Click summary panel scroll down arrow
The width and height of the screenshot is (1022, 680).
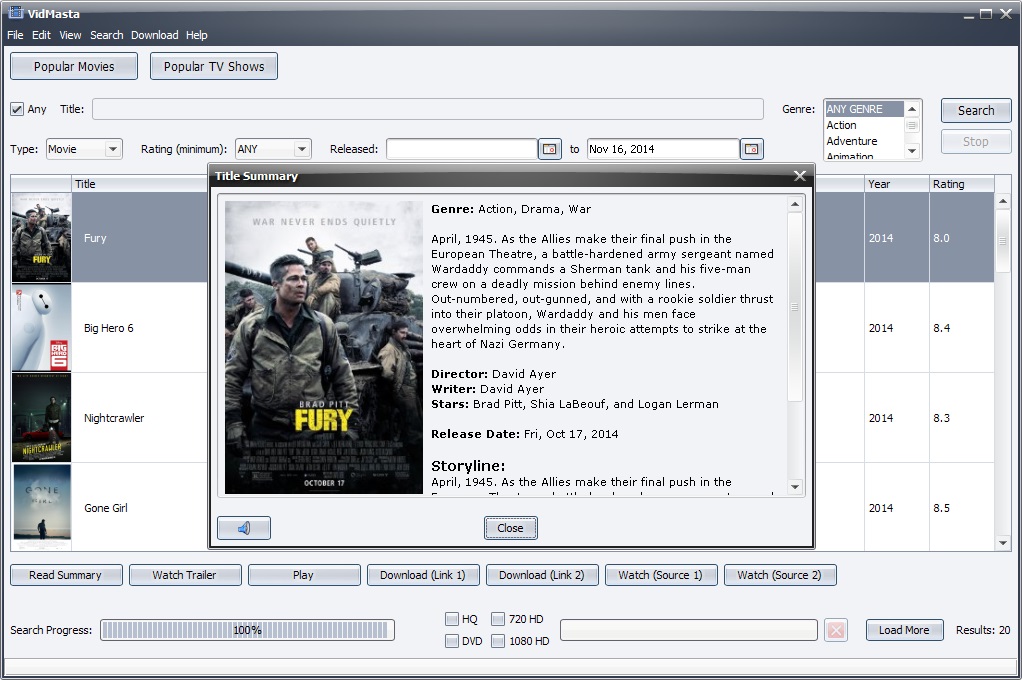coord(795,487)
